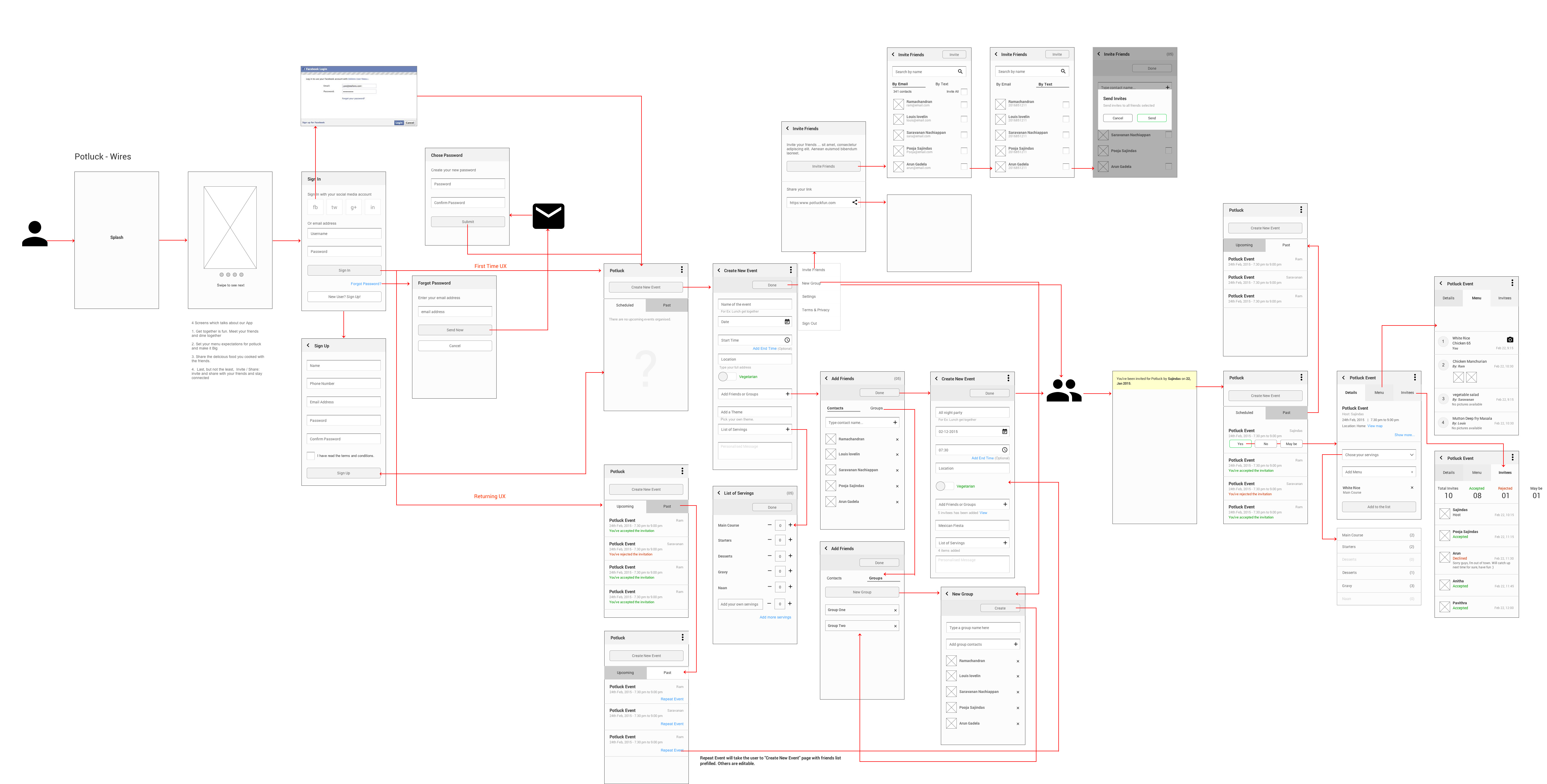Select the Sign Out menu entry
The image size is (1547, 784).
pos(809,324)
